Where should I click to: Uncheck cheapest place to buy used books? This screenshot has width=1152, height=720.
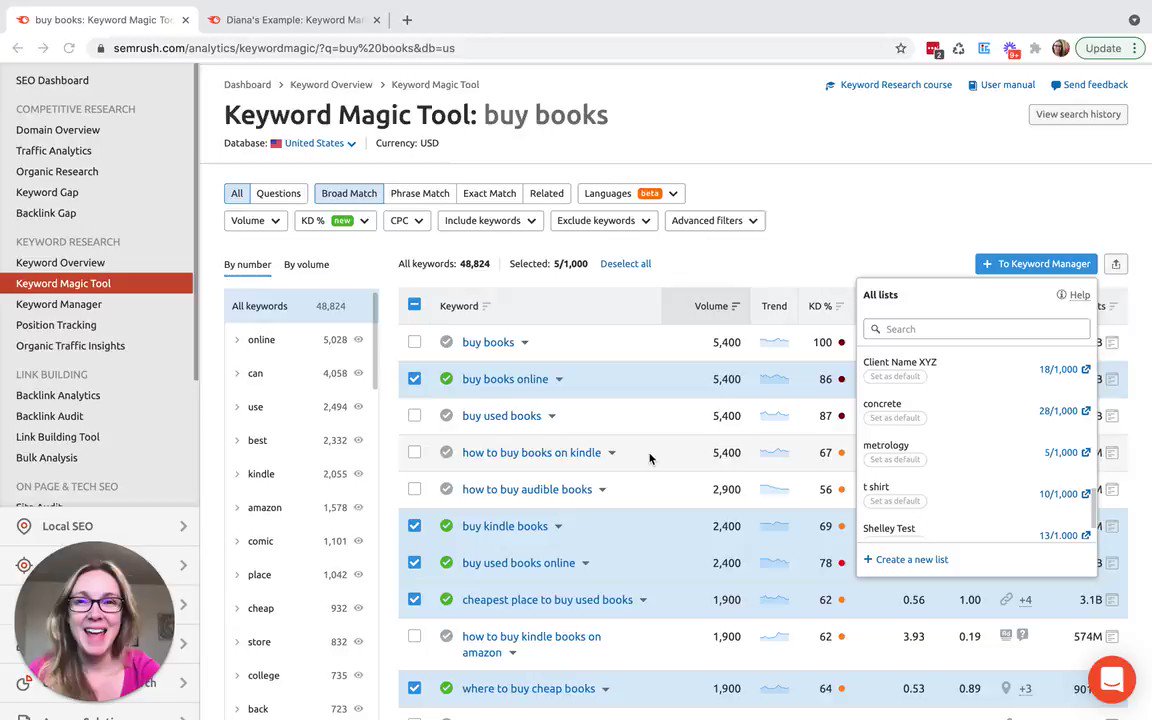pyautogui.click(x=414, y=599)
